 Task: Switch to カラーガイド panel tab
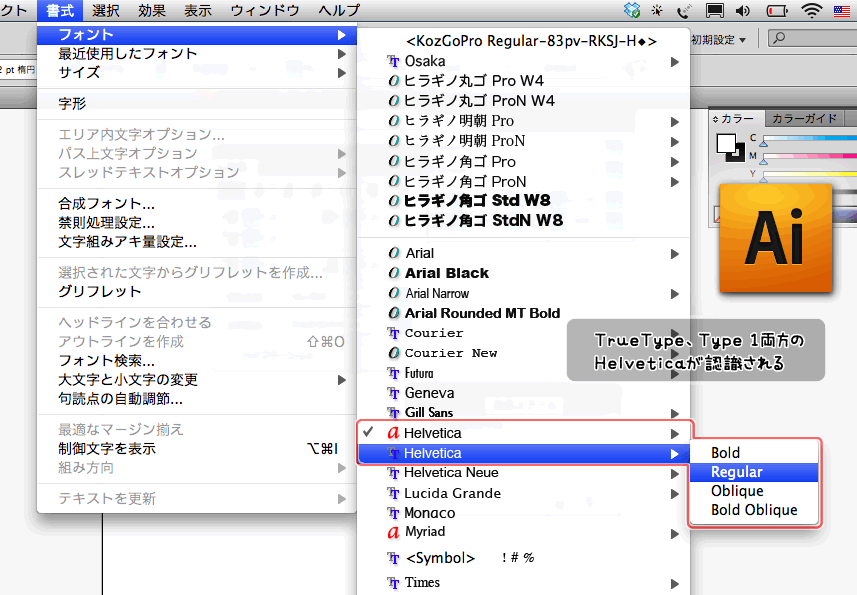(804, 119)
